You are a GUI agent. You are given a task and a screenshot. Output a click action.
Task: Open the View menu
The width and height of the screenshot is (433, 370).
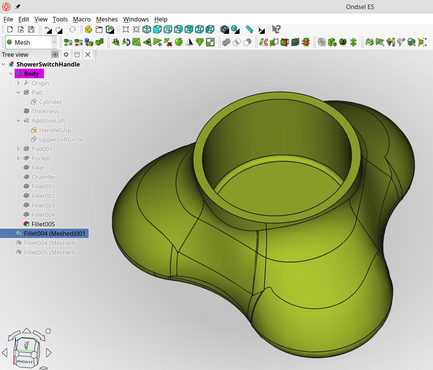click(41, 19)
